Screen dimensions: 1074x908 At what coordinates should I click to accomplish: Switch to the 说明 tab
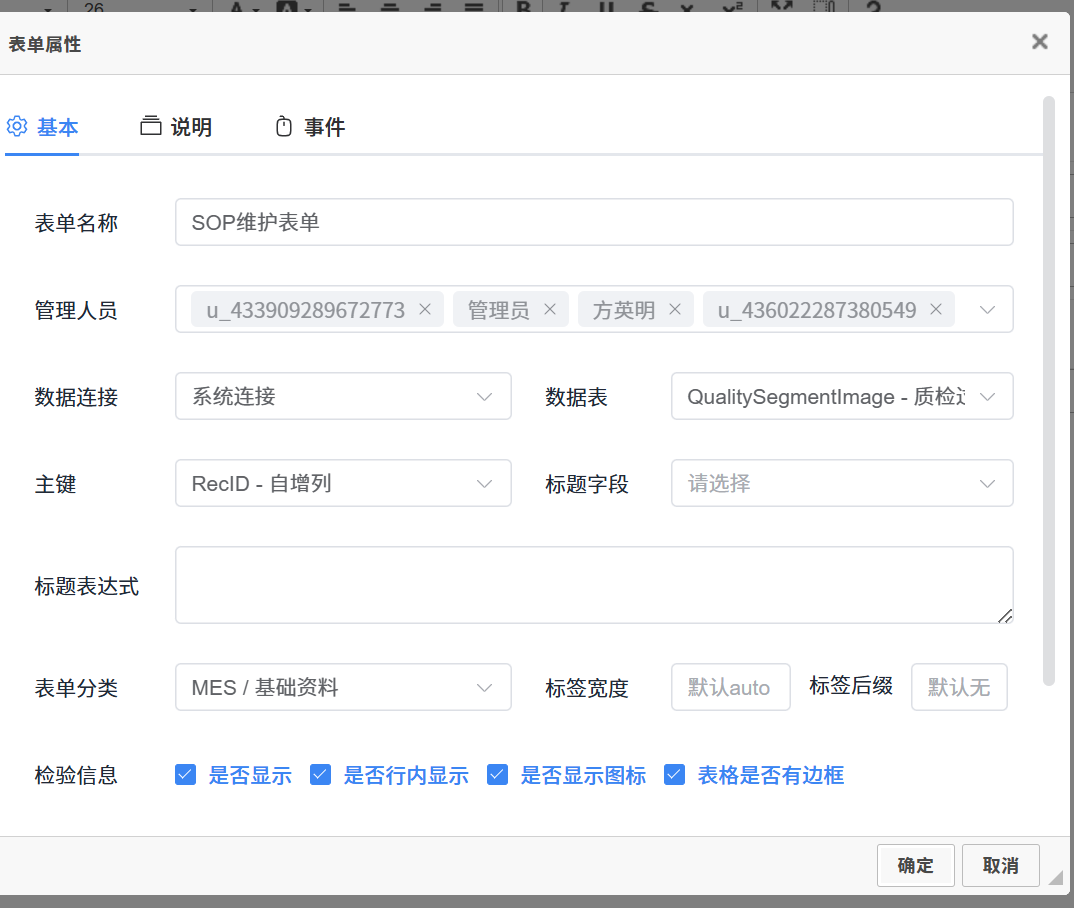177,127
